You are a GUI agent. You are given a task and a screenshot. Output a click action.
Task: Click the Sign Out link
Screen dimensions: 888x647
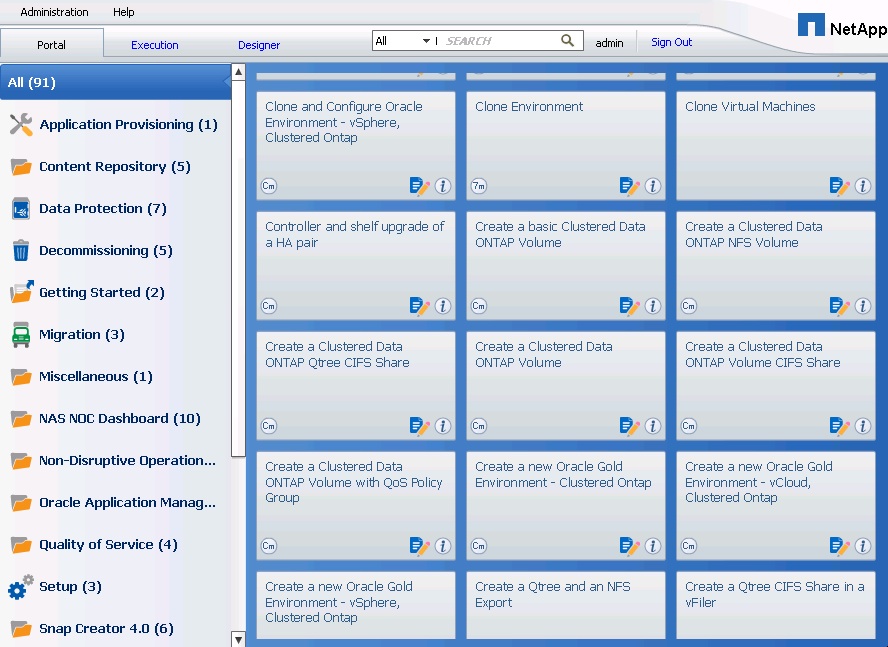671,42
